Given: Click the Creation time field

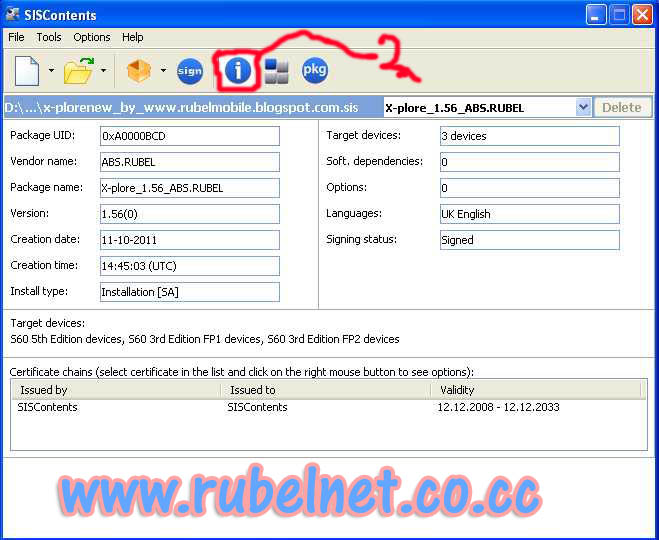Looking at the screenshot, I should click(x=190, y=266).
